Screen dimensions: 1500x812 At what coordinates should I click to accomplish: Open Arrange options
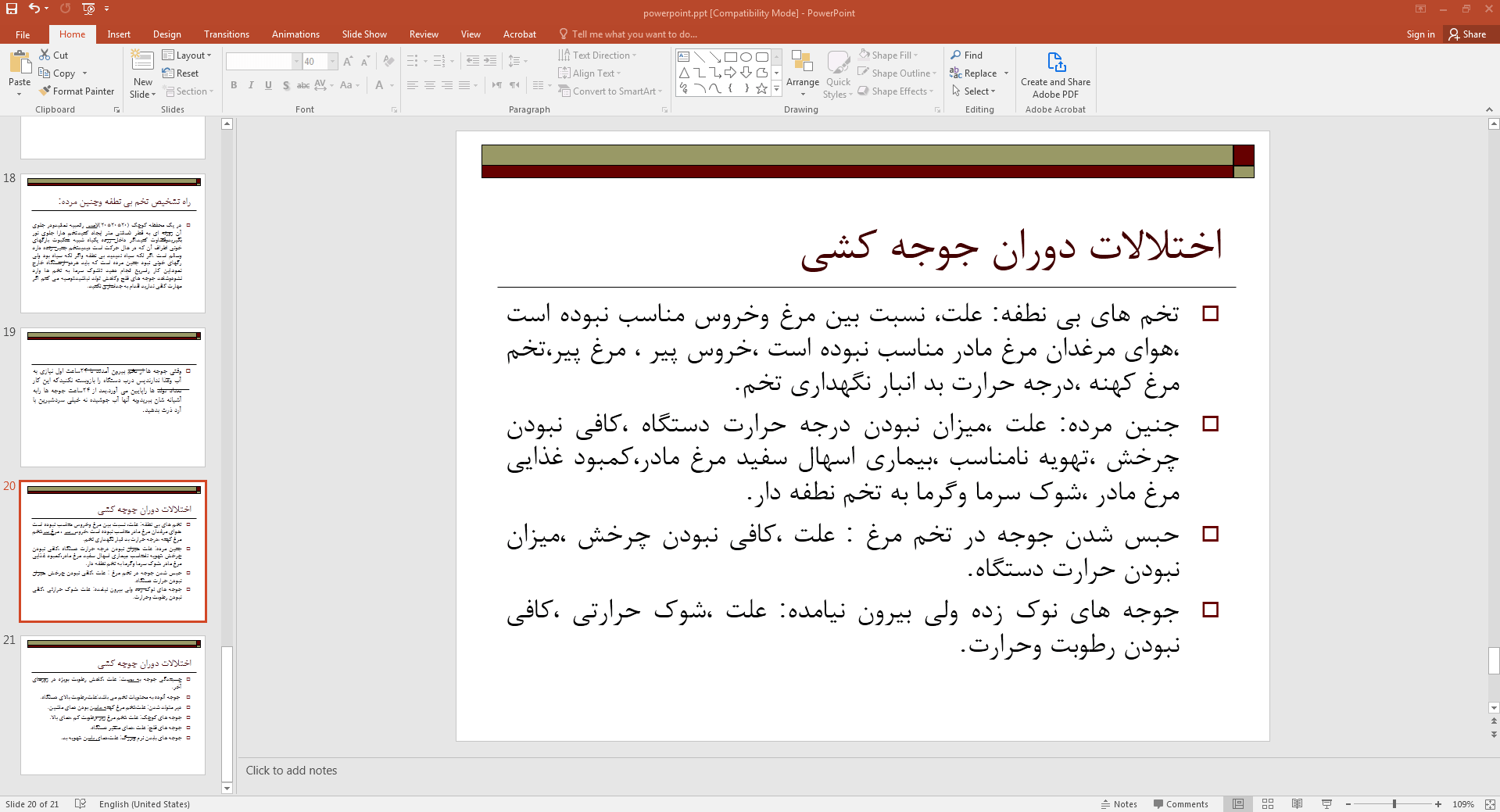[x=803, y=74]
